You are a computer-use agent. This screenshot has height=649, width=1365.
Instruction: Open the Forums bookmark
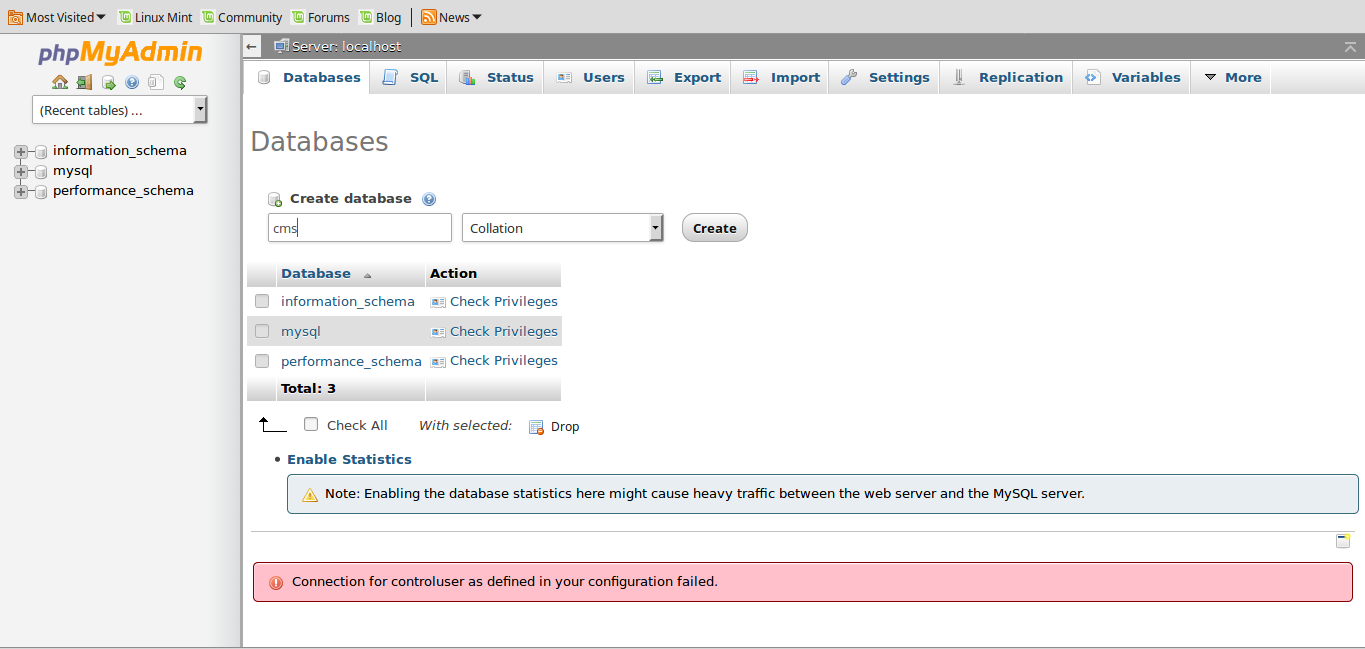320,17
